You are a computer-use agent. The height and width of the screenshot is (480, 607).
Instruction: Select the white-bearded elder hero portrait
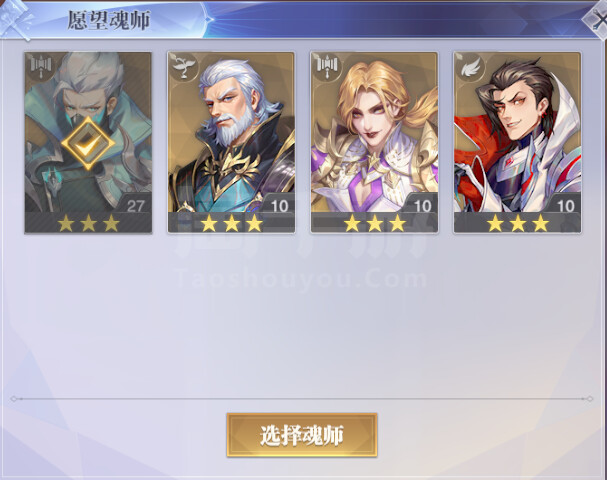231,132
